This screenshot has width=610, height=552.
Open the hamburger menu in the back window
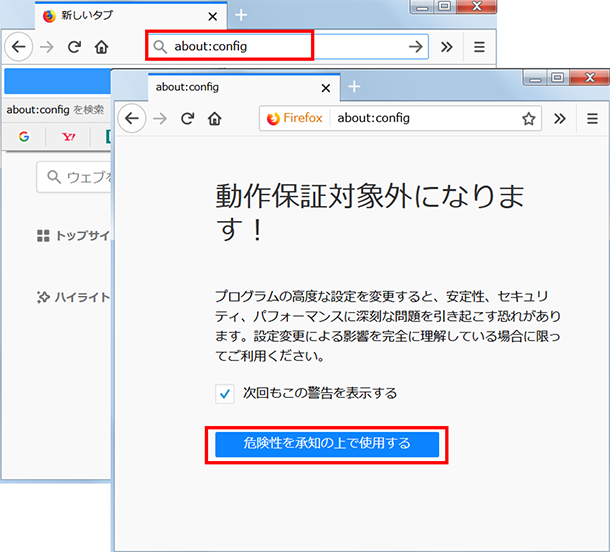[479, 47]
